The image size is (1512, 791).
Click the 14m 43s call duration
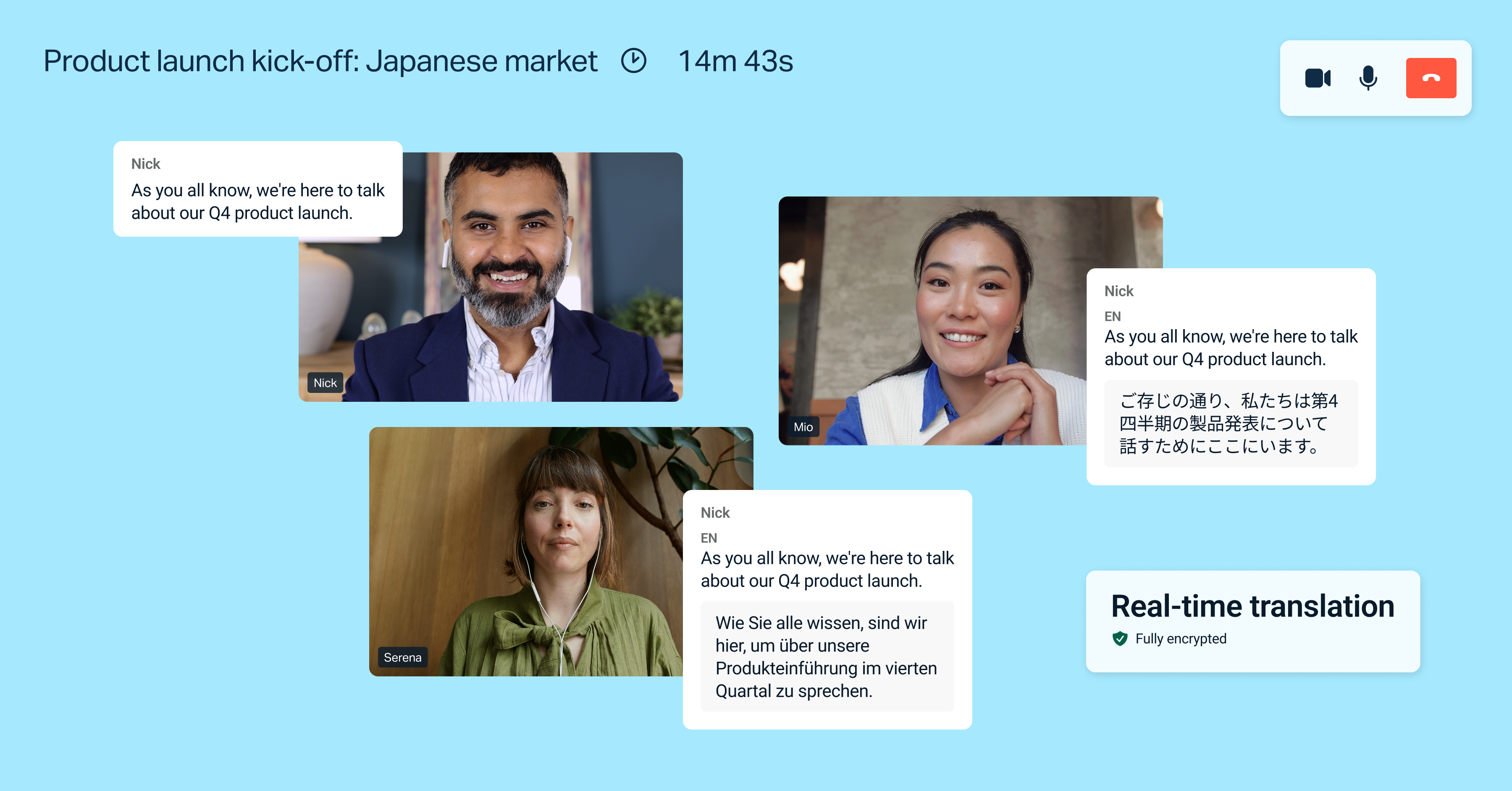(735, 61)
